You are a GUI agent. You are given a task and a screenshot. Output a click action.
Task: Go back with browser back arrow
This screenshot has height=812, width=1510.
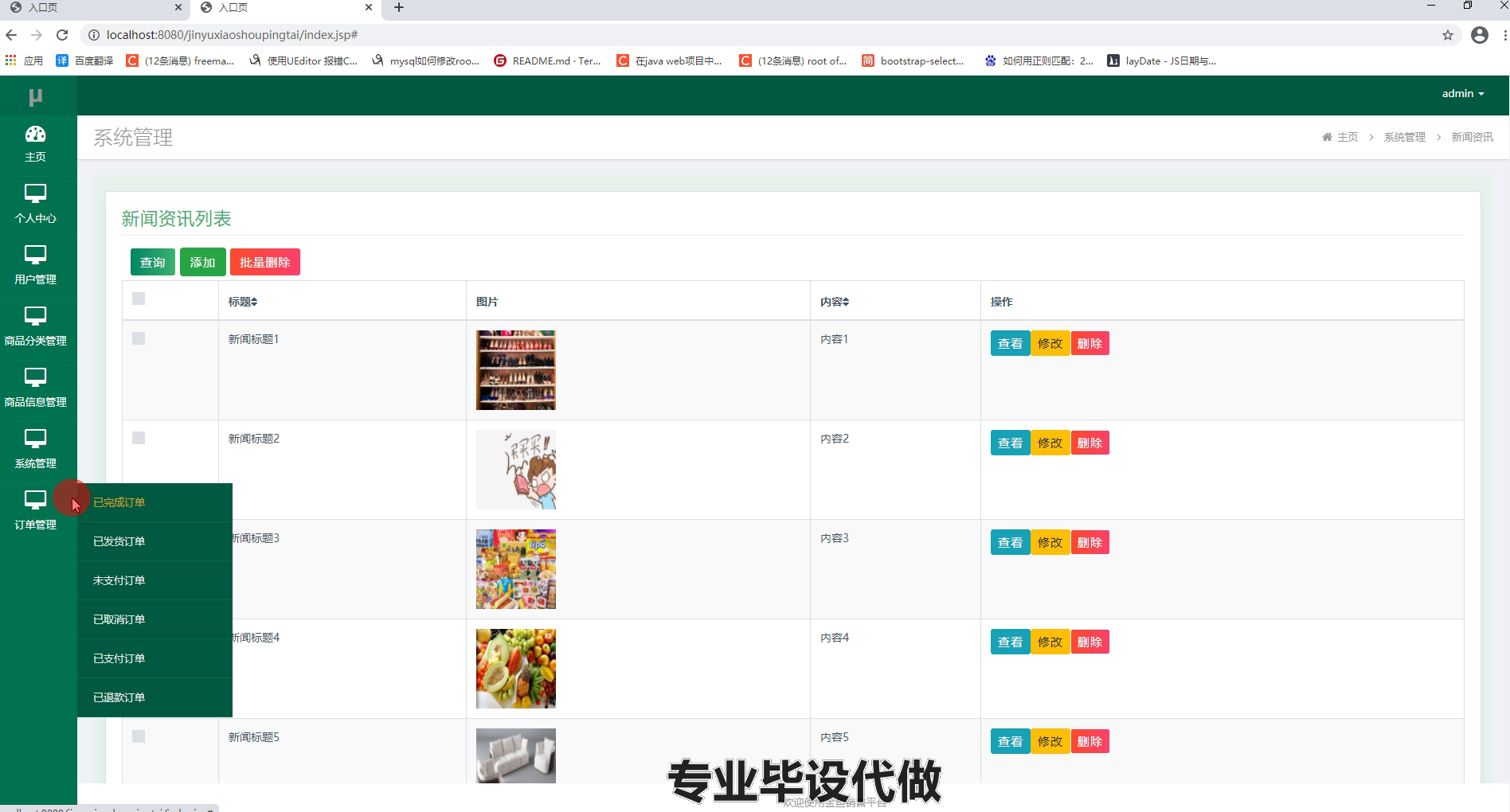[11, 35]
